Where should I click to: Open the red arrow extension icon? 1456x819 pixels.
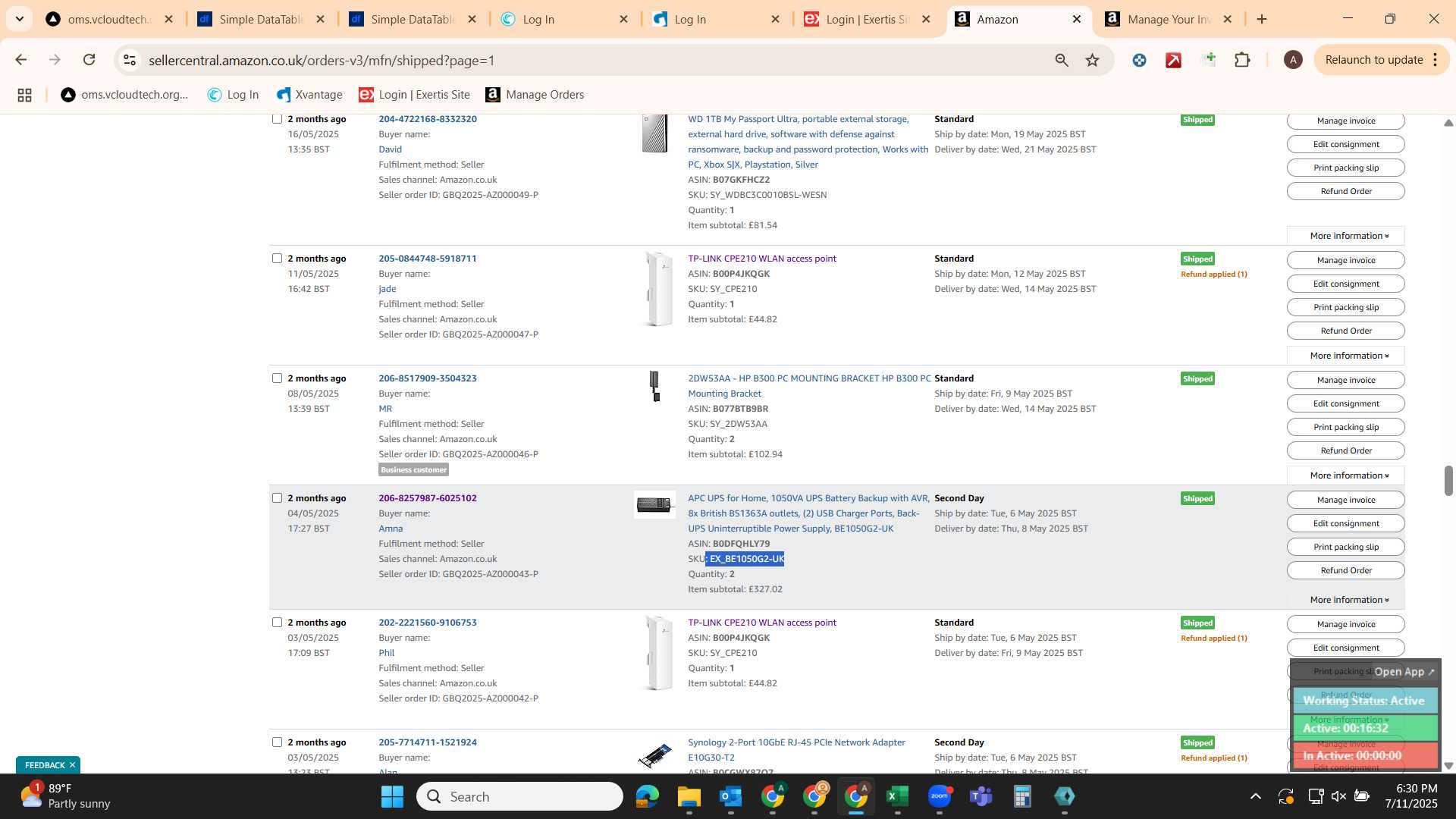(1173, 60)
